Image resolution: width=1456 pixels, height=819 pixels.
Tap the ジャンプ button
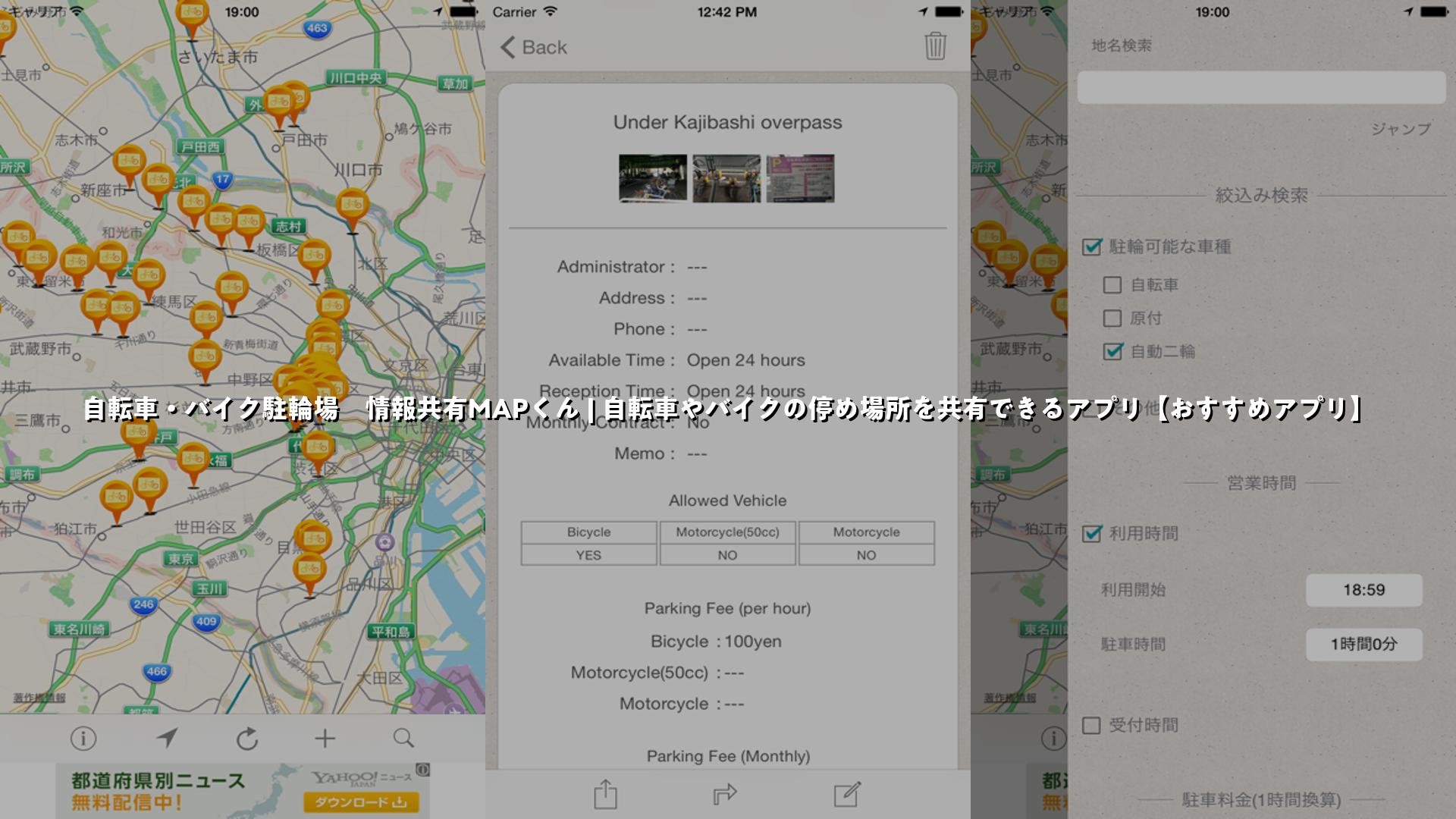point(1401,129)
